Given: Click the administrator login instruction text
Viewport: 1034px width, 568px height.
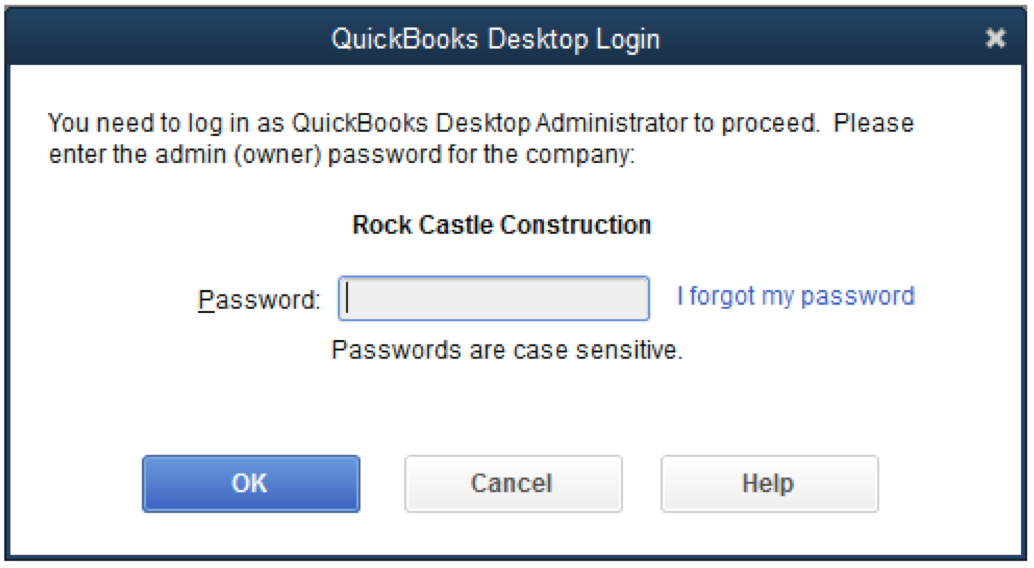Looking at the screenshot, I should click(x=481, y=139).
